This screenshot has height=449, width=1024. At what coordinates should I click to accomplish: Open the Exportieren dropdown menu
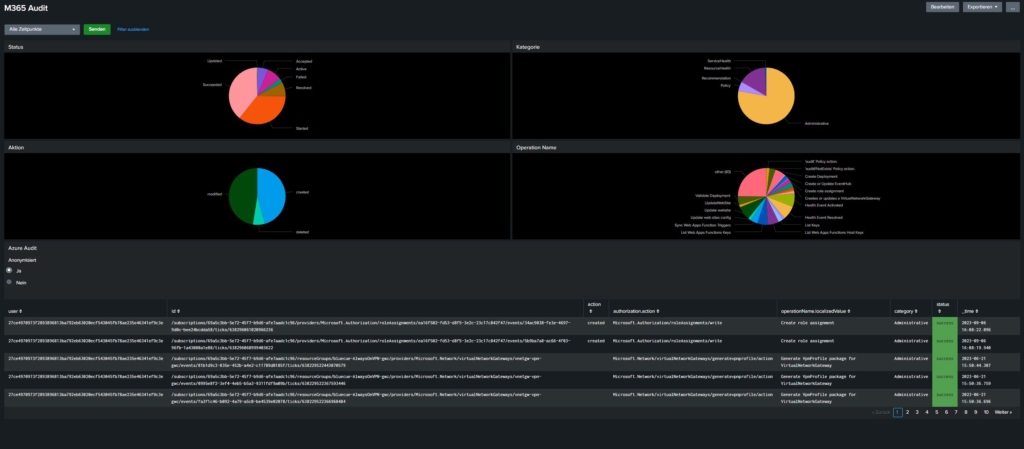tap(982, 7)
